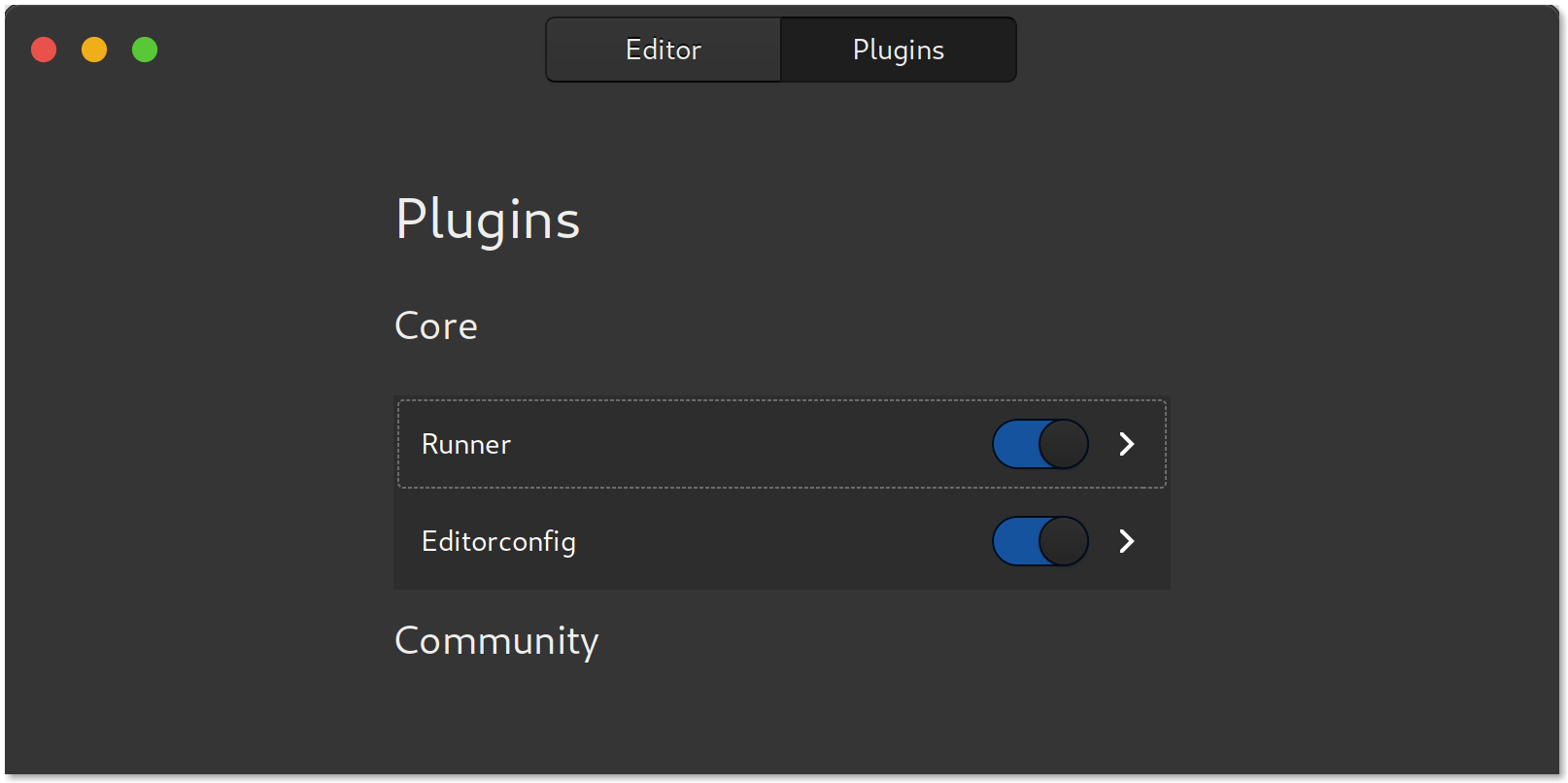Click the Core section heading

click(x=436, y=326)
